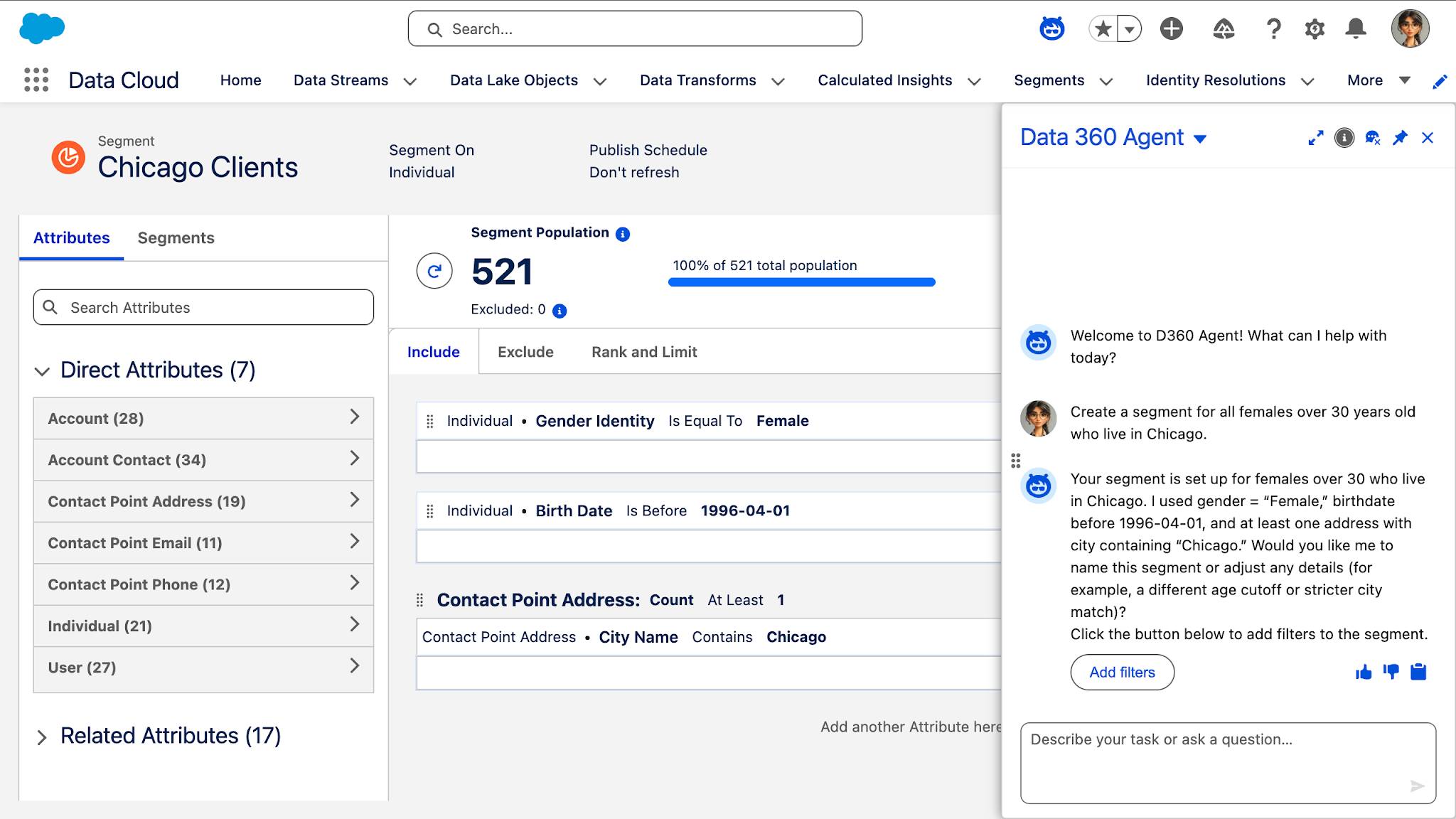
Task: Expand the Related Attributes section
Action: point(42,737)
